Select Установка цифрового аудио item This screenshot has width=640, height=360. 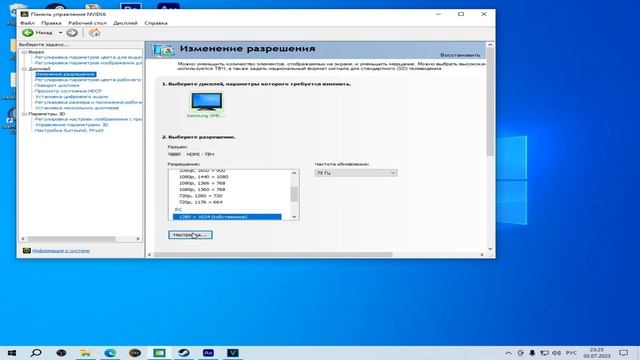71,97
